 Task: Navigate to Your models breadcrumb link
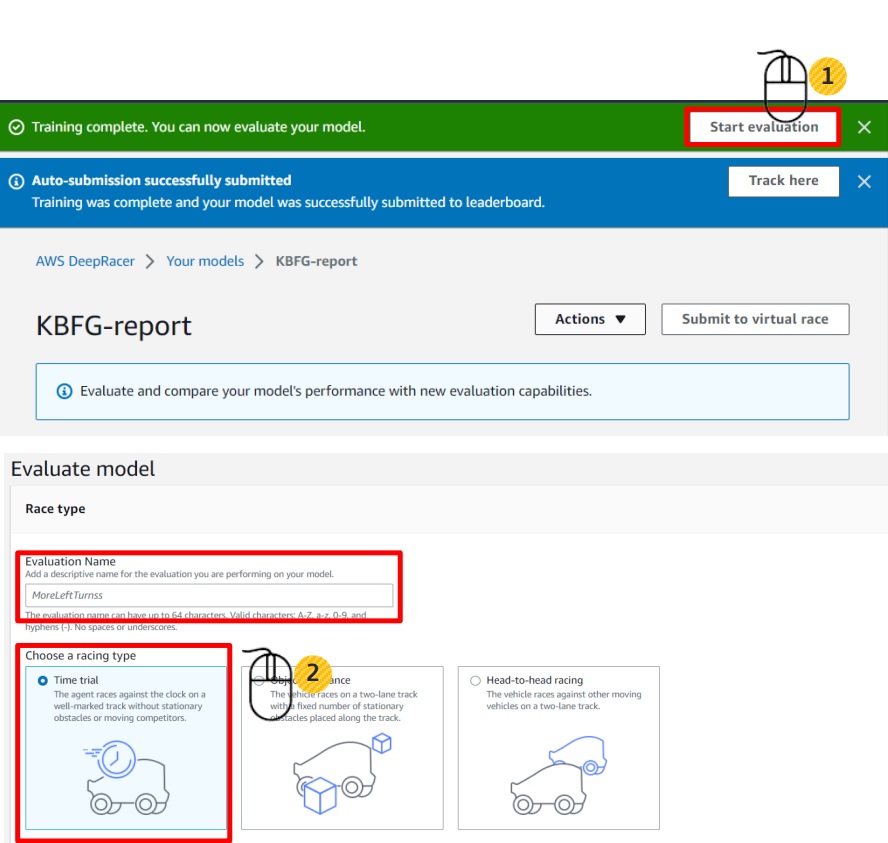pos(205,261)
